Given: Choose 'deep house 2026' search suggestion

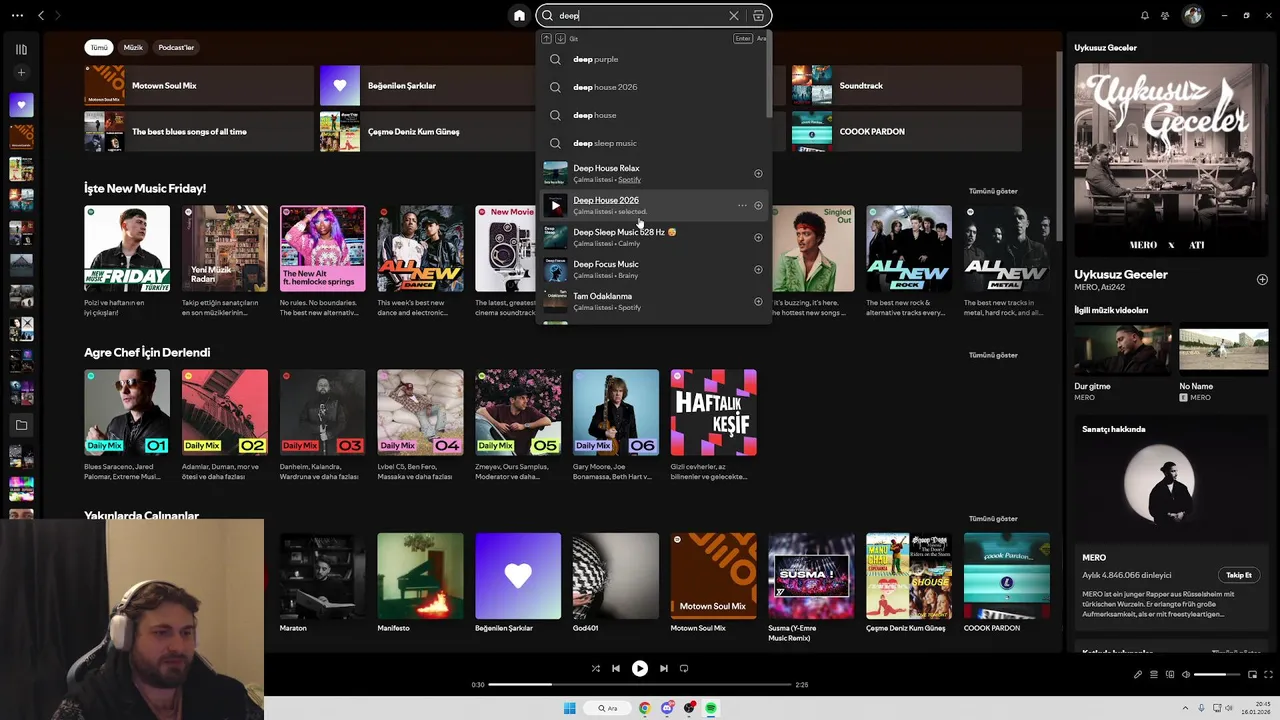Looking at the screenshot, I should [x=654, y=87].
